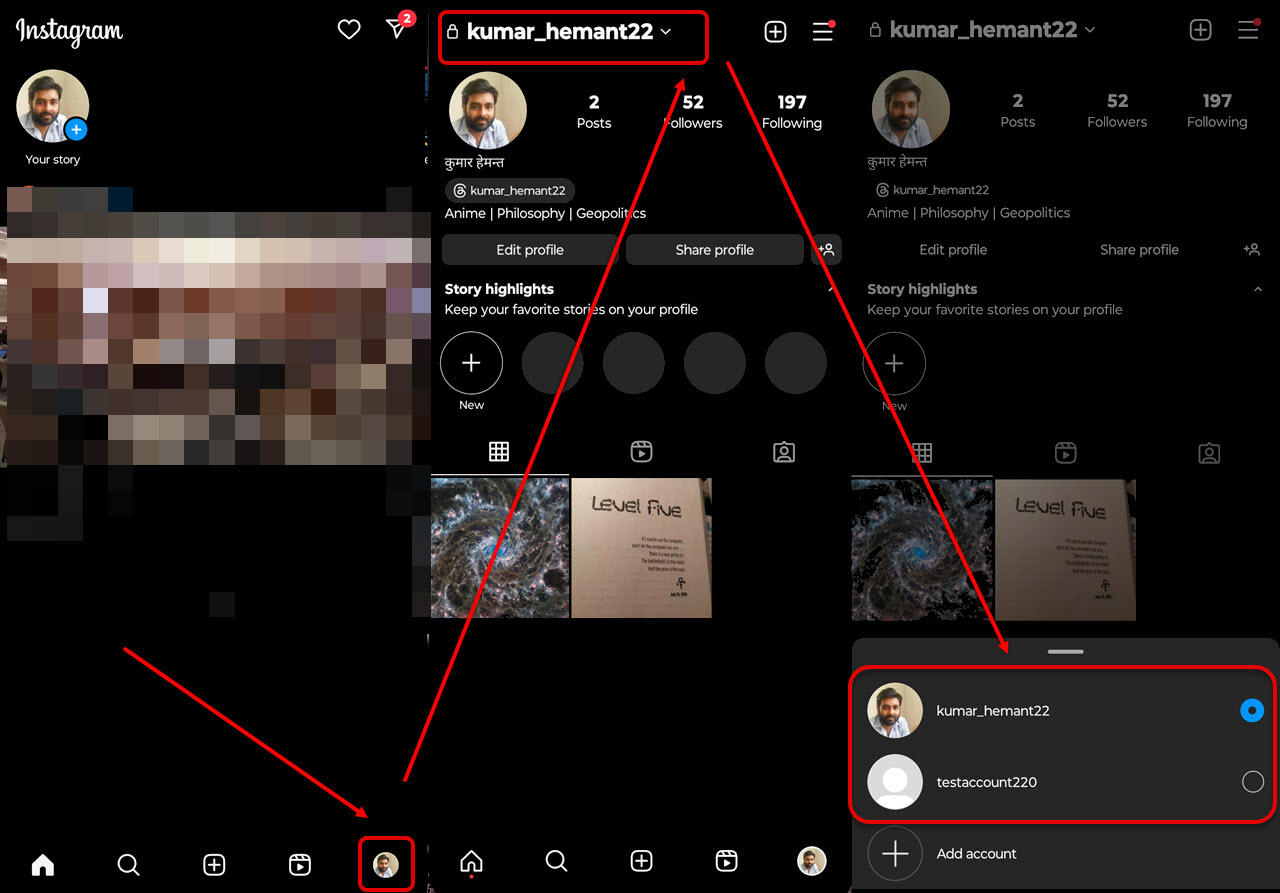Tap dimmed create plus icon behind account sheet
This screenshot has width=1280, height=893.
coord(1200,30)
